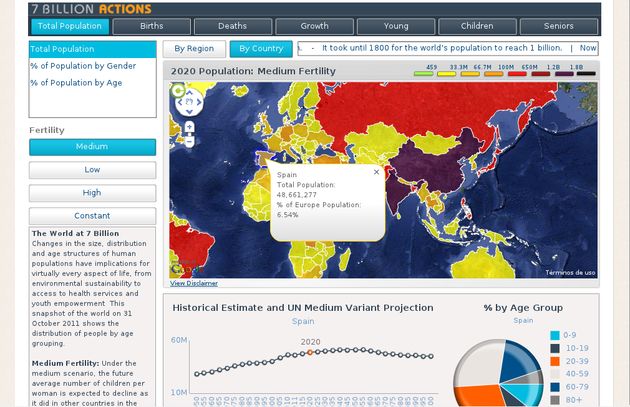Switch map view to By Country
This screenshot has width=630, height=407.
pos(261,49)
